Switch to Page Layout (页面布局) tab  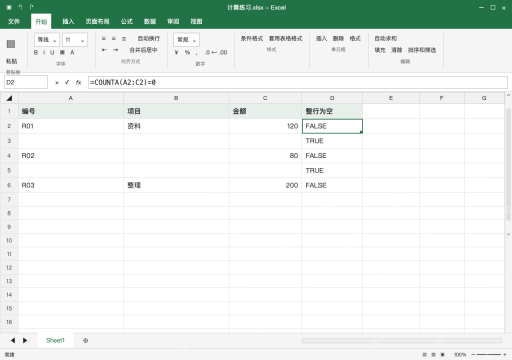pyautogui.click(x=97, y=21)
